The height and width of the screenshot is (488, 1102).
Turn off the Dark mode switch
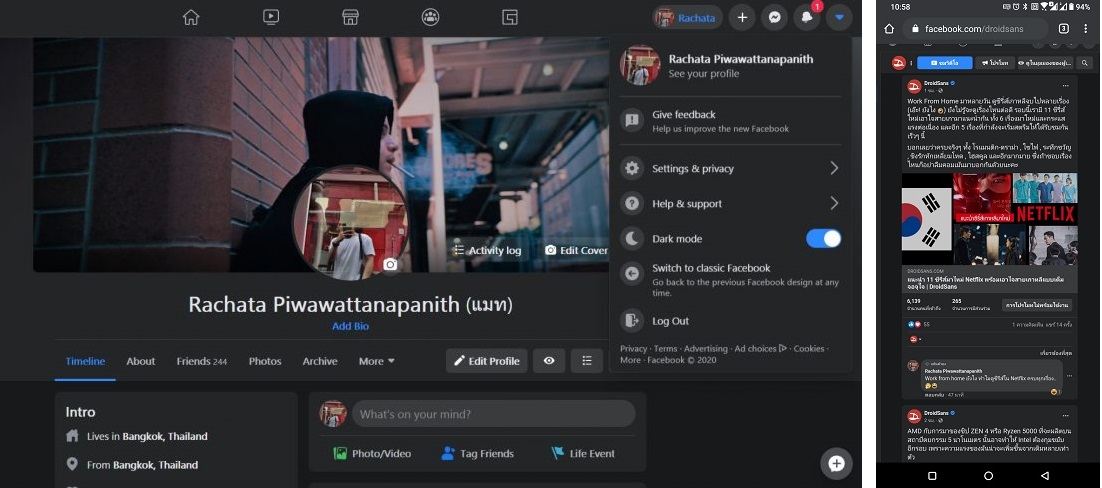coord(823,238)
